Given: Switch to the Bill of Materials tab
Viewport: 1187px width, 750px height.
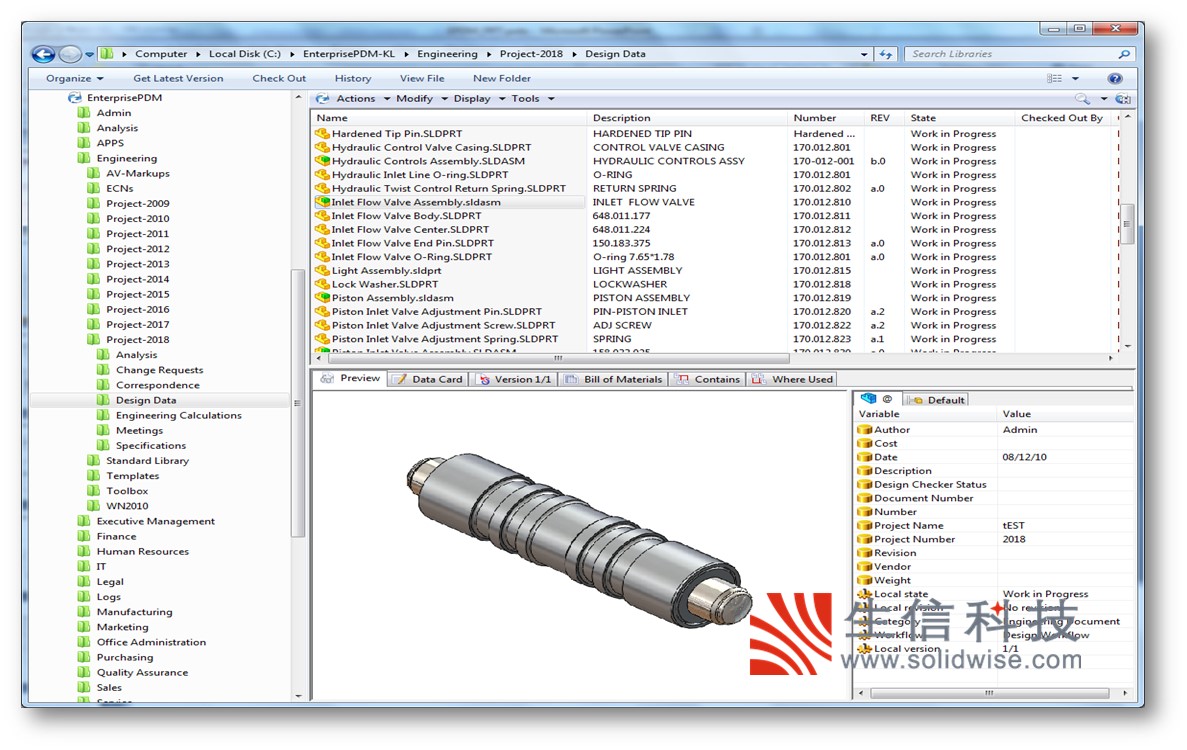Looking at the screenshot, I should click(x=613, y=379).
